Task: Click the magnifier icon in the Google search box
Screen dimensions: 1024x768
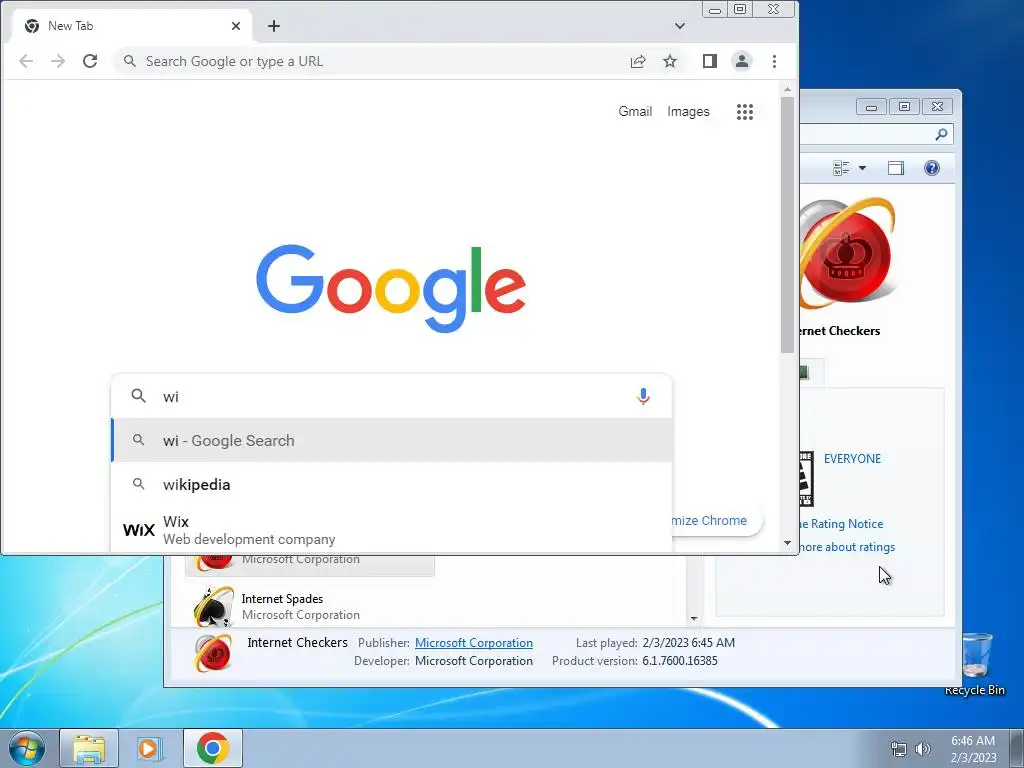Action: tap(138, 396)
